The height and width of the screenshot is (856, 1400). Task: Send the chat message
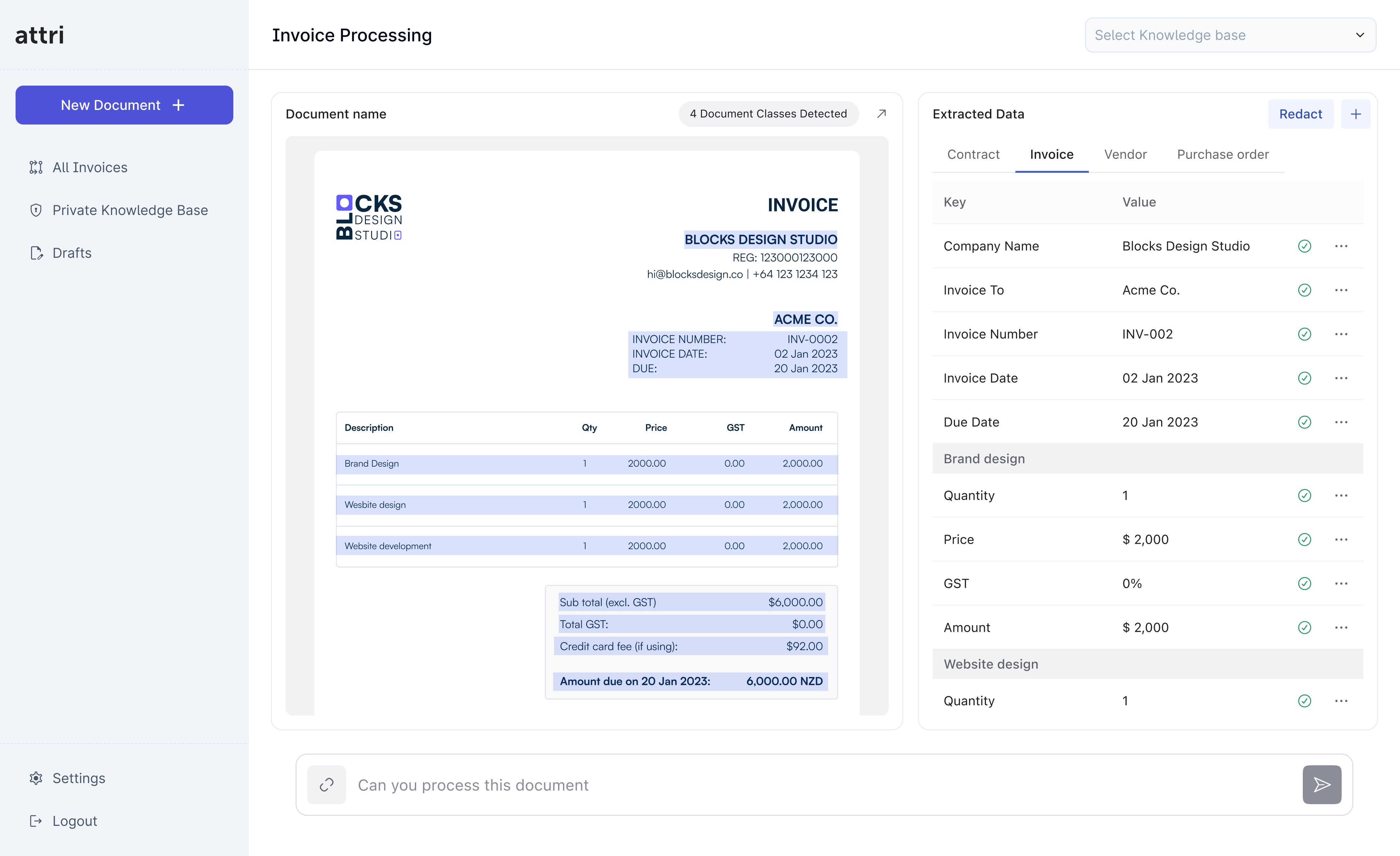[1322, 785]
